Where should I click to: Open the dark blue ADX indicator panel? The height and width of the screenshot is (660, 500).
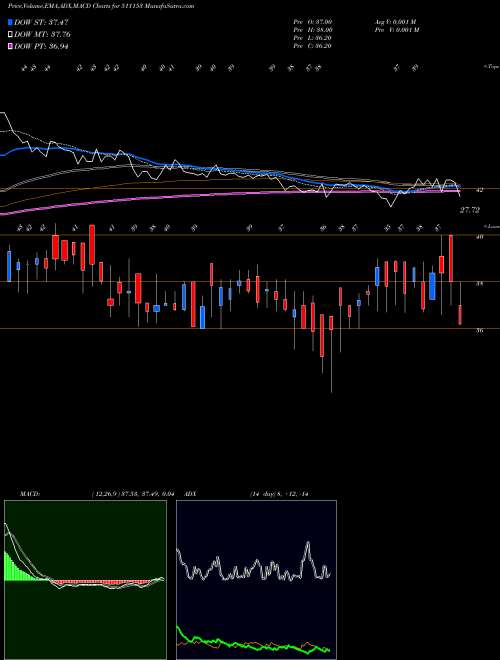tap(256, 580)
